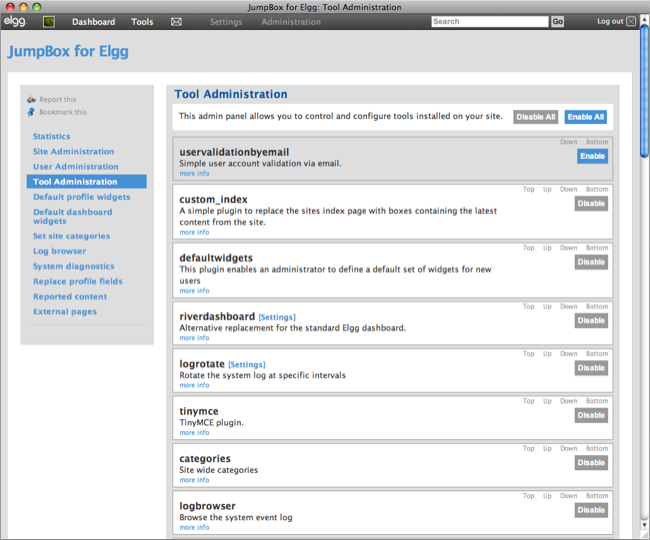The width and height of the screenshot is (650, 540).
Task: Disable the tinymce plugin
Action: tap(591, 415)
